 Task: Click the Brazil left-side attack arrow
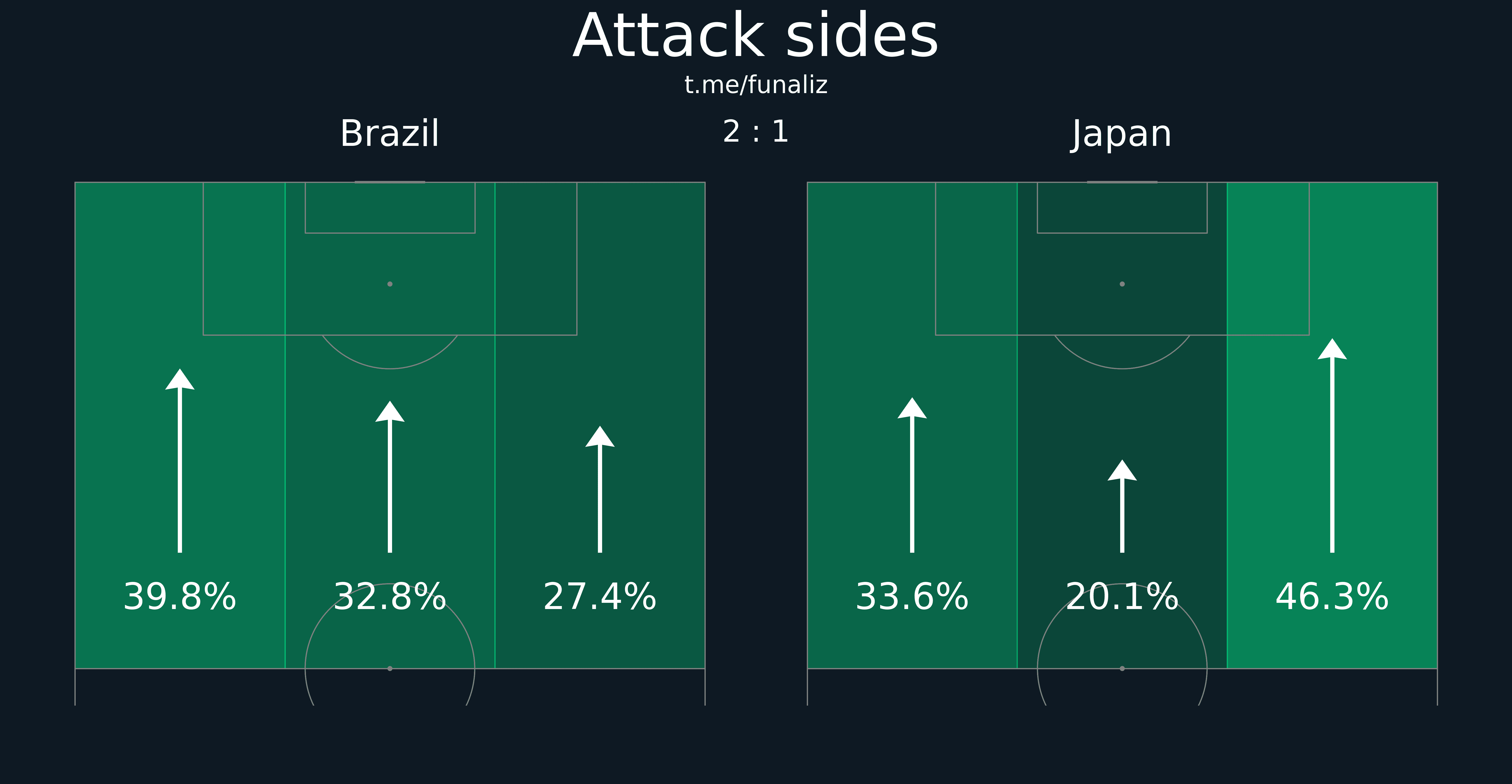point(180,461)
